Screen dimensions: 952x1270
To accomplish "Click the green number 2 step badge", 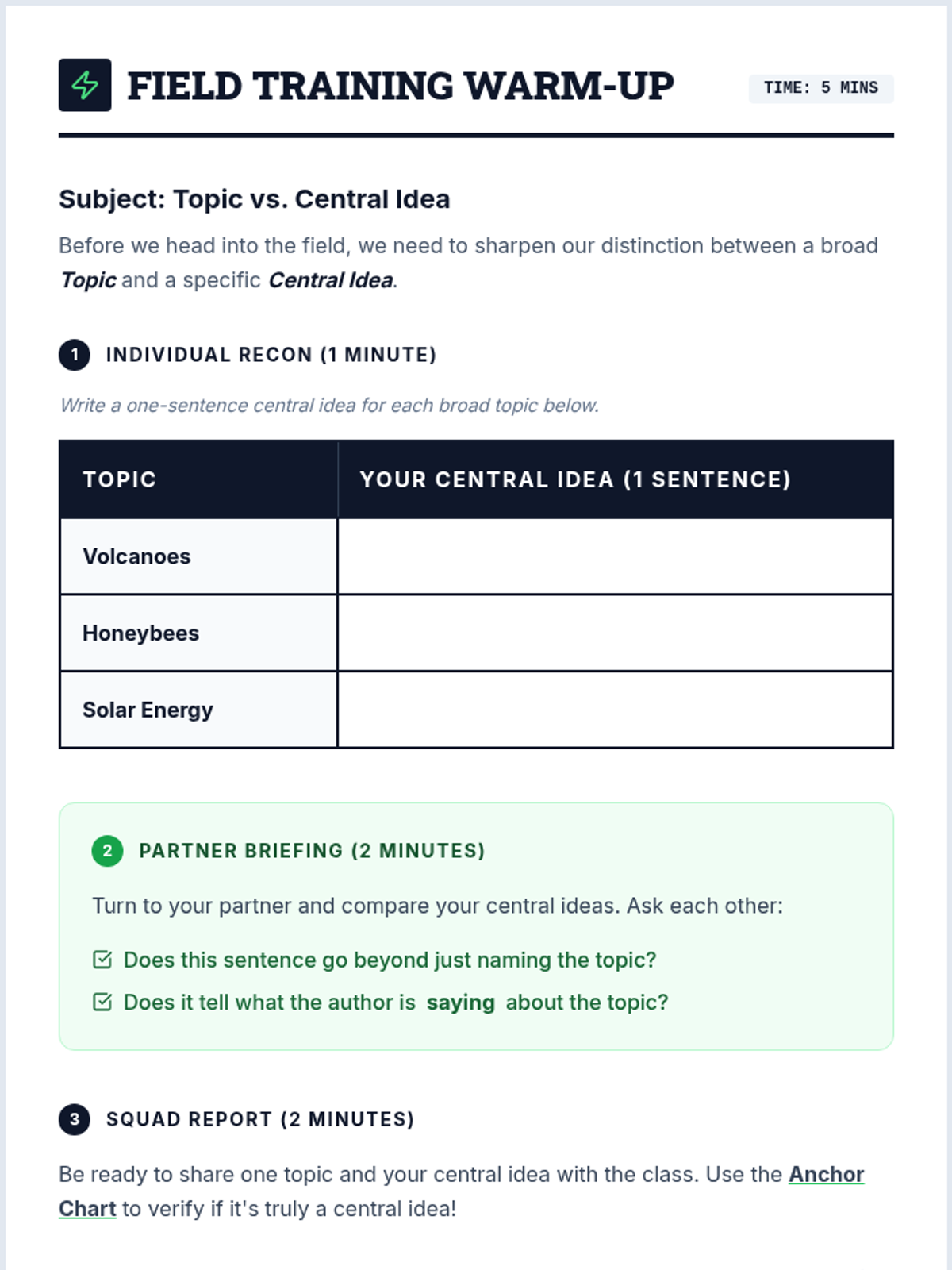I will [107, 851].
